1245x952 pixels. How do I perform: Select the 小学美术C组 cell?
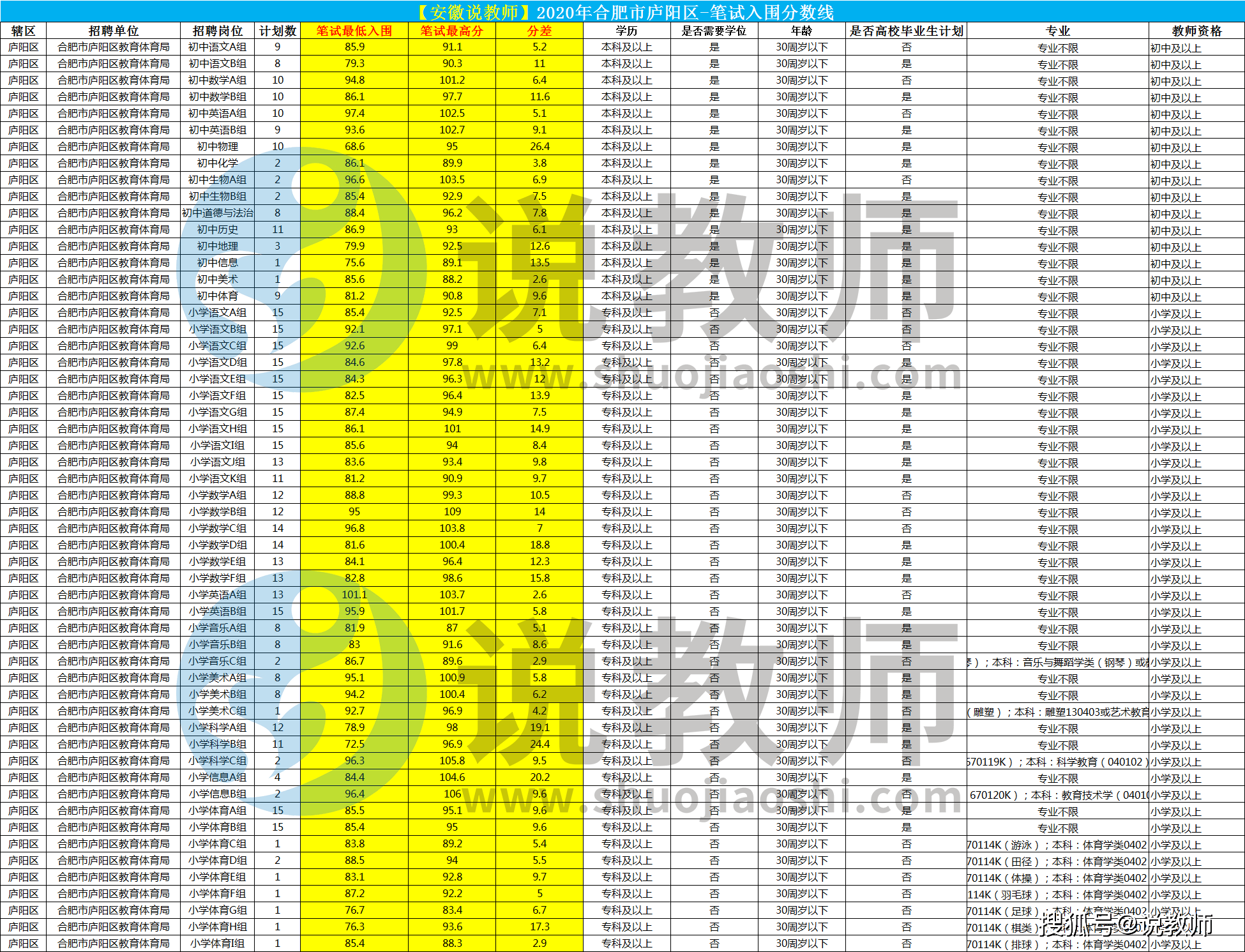217,711
